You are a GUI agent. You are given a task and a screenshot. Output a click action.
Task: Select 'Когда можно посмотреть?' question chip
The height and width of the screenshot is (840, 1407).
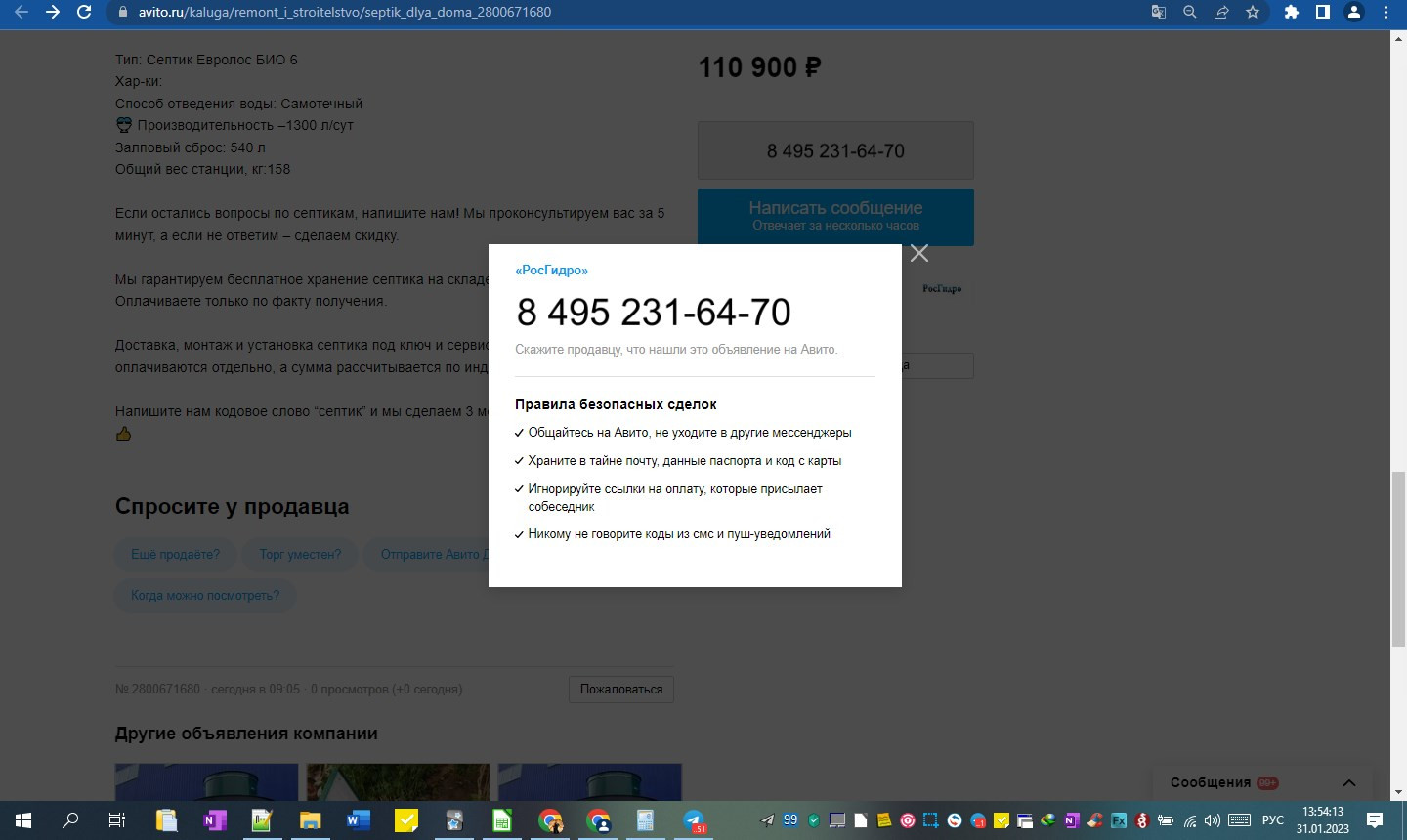(x=205, y=595)
